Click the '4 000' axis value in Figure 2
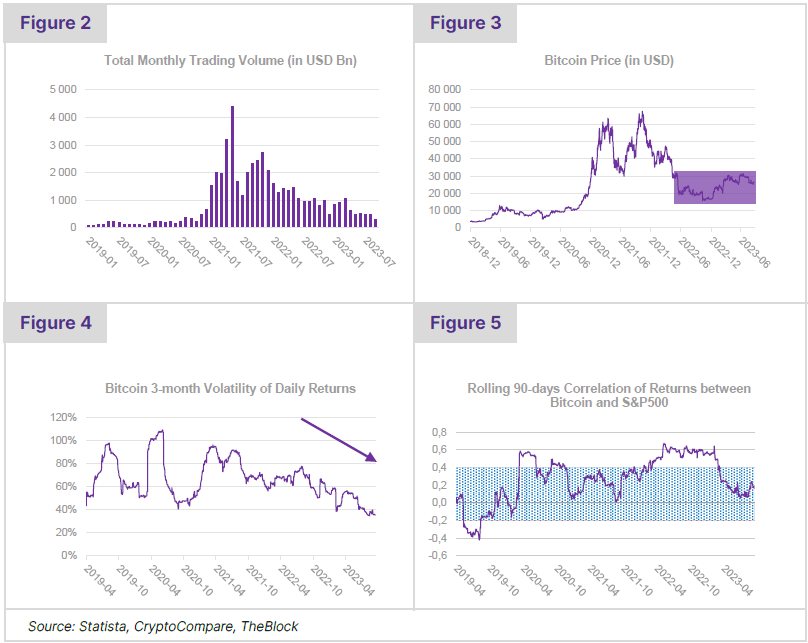Screen dimensions: 808x643 coord(63,117)
